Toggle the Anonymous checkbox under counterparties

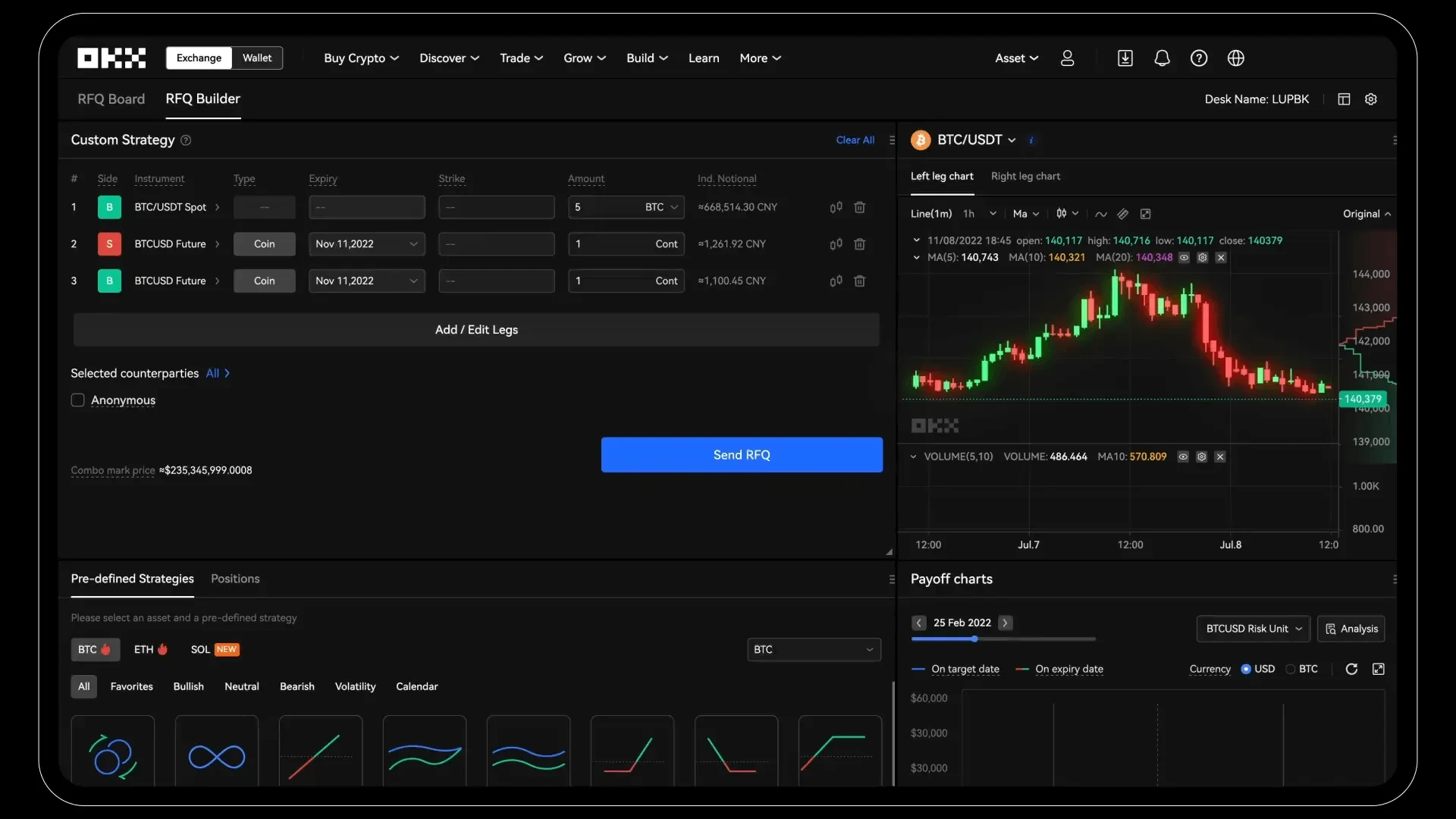point(77,399)
